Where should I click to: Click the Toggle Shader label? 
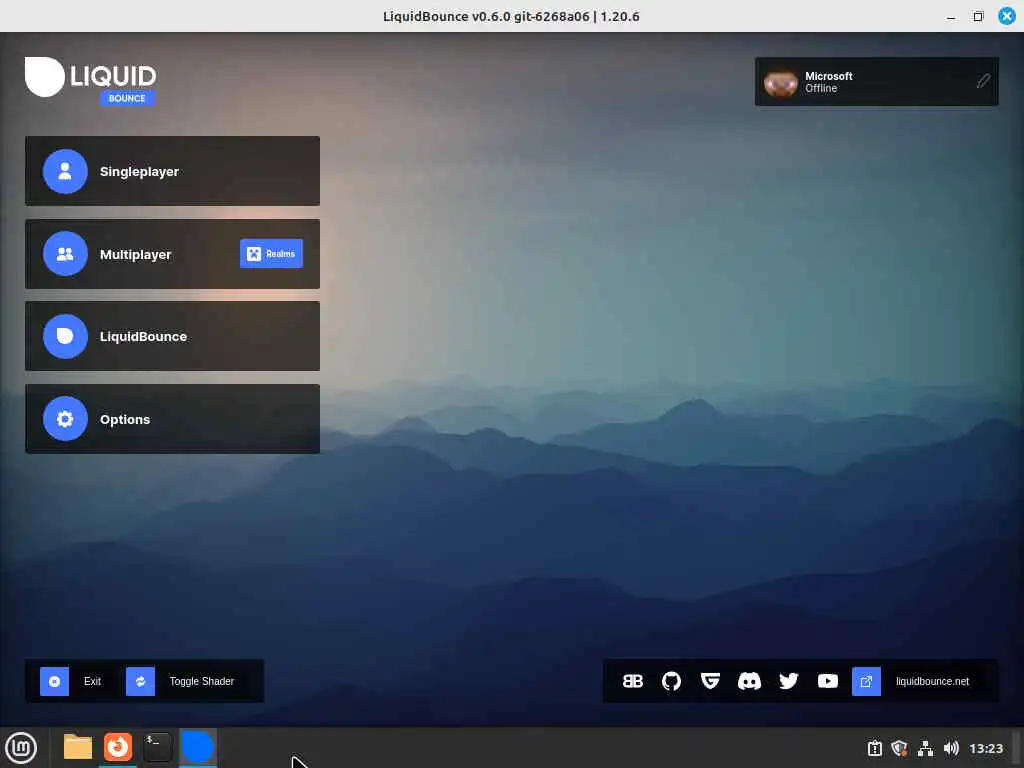click(201, 681)
